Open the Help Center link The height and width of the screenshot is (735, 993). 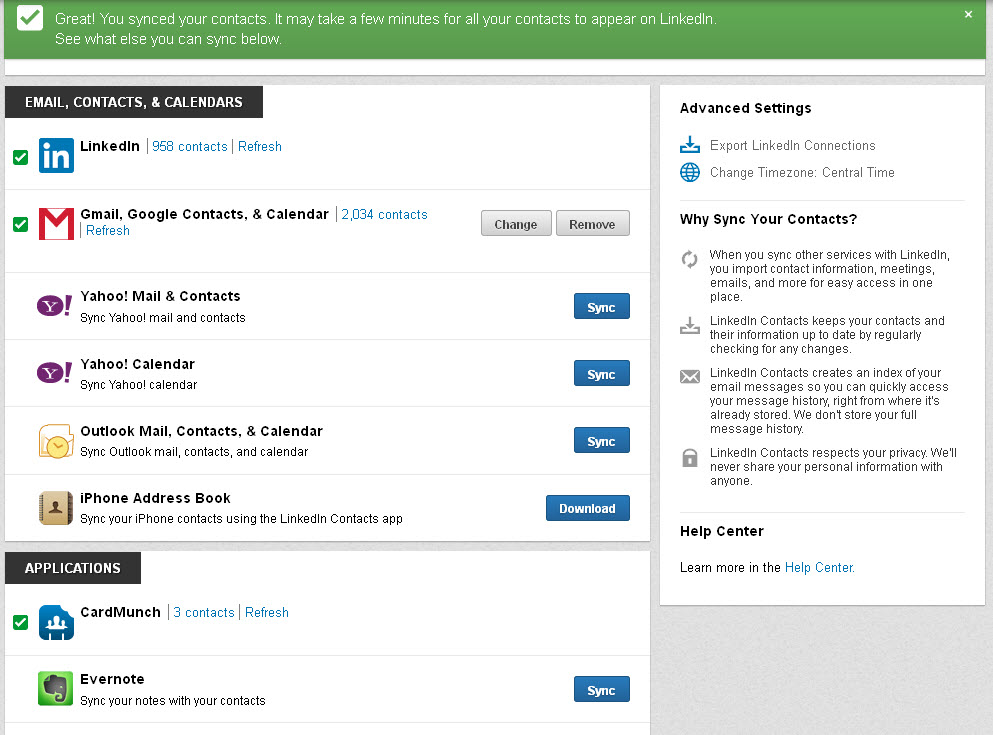[x=819, y=567]
